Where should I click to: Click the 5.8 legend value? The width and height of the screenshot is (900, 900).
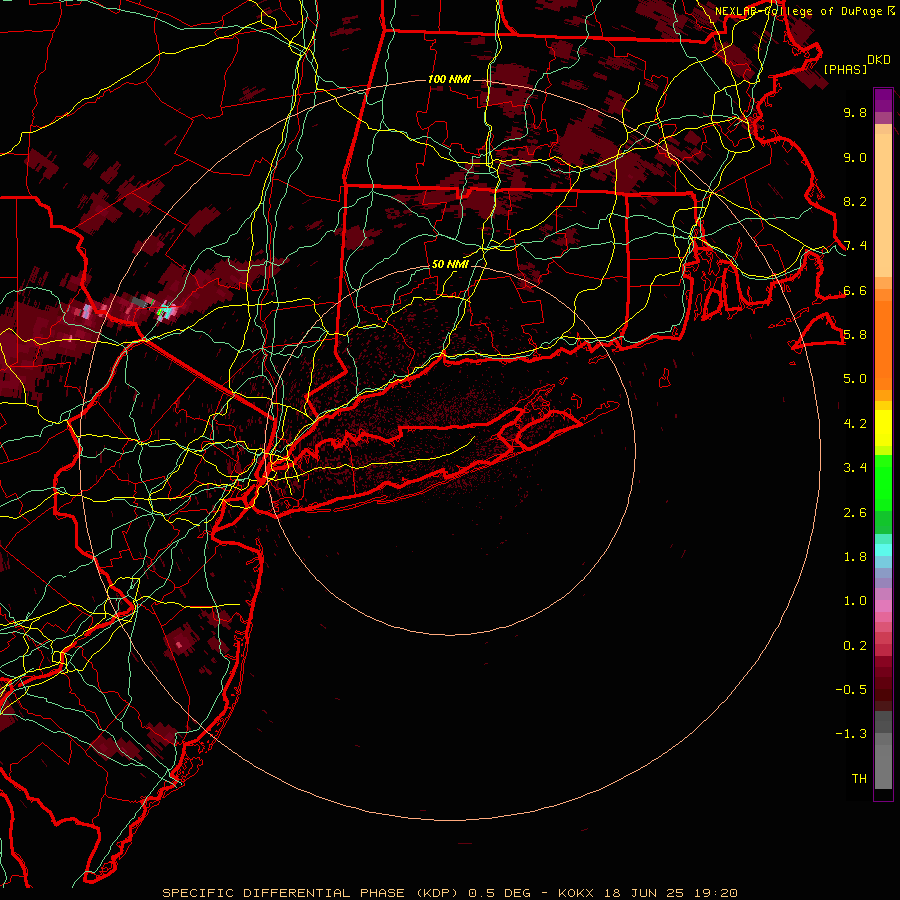click(x=855, y=335)
